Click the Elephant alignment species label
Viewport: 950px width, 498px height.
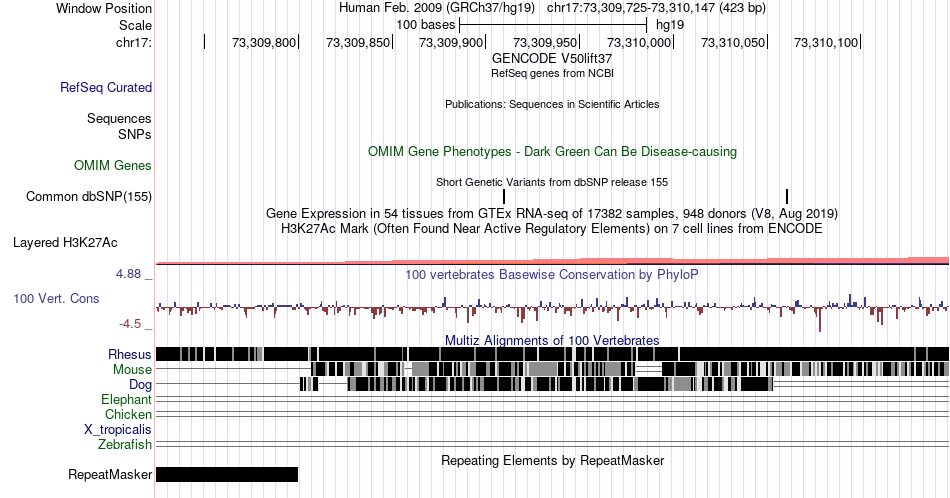[x=126, y=399]
